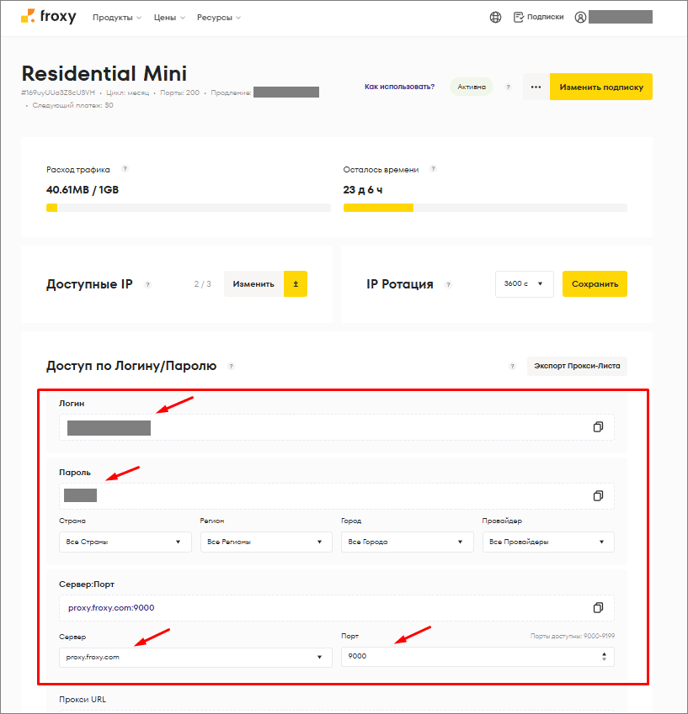This screenshot has height=714, width=688.
Task: Copy the login with its copy icon
Action: point(598,427)
